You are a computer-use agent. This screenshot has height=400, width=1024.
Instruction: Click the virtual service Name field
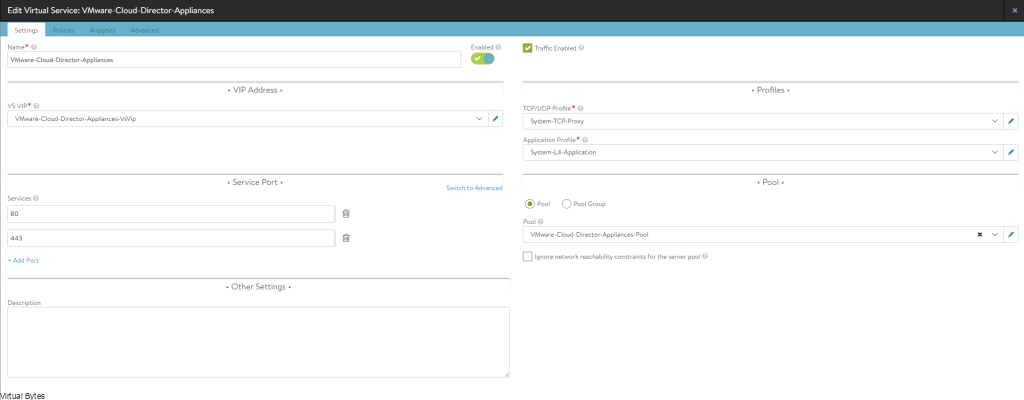(x=234, y=59)
